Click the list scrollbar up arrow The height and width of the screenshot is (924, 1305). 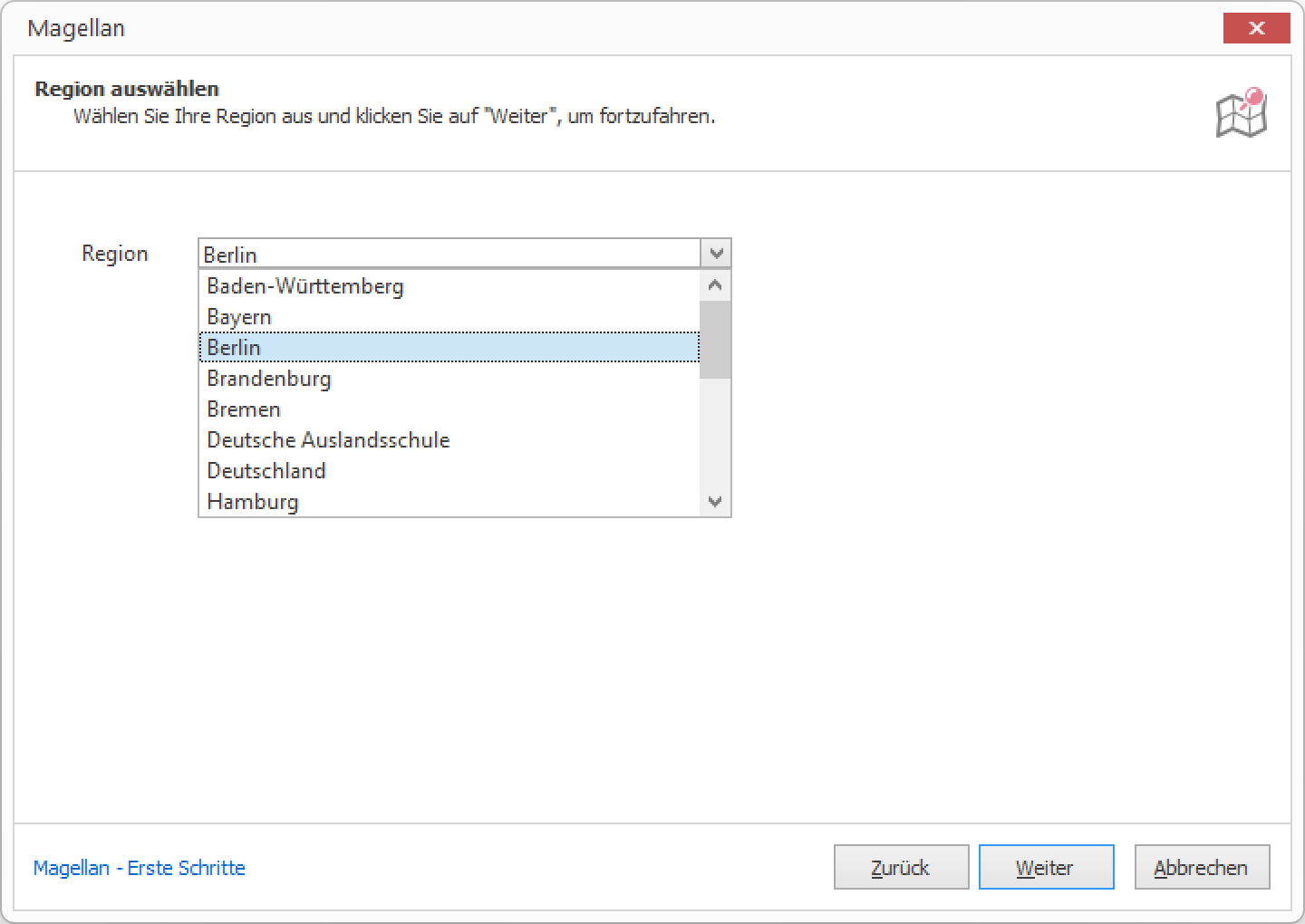(x=715, y=285)
